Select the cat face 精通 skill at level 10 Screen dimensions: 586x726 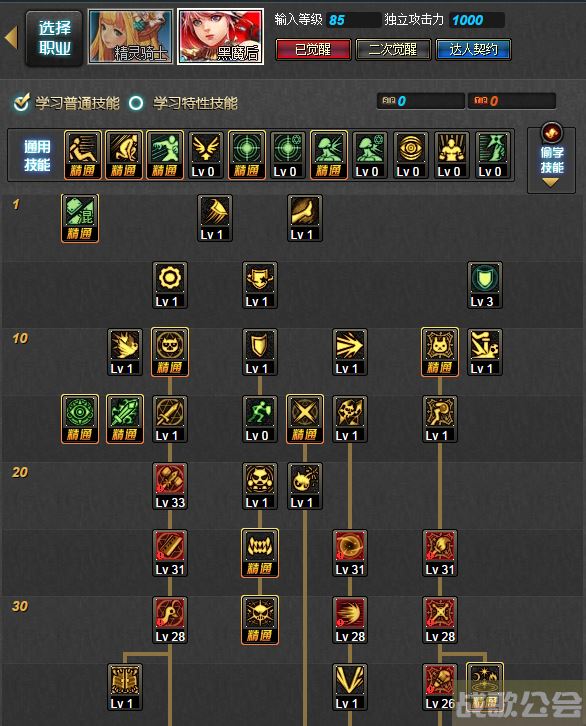coord(170,351)
